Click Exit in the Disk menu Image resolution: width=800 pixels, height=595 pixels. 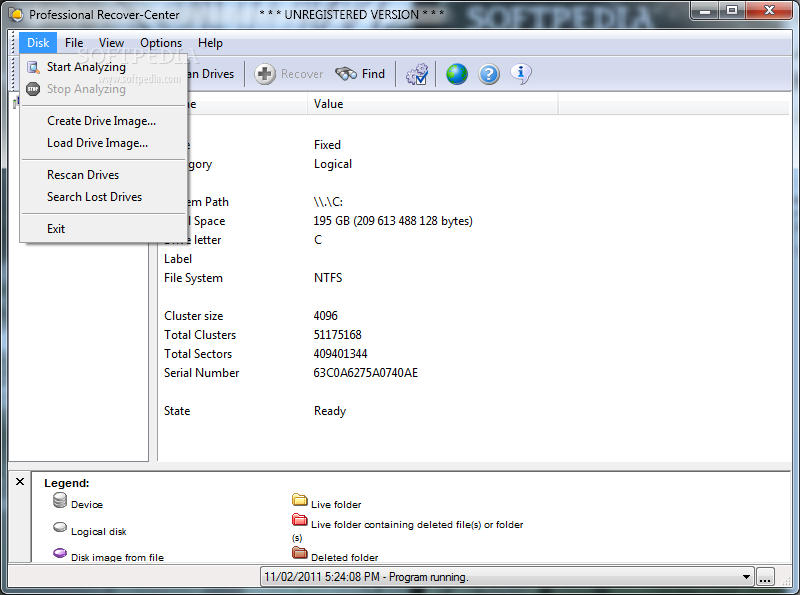pyautogui.click(x=104, y=229)
